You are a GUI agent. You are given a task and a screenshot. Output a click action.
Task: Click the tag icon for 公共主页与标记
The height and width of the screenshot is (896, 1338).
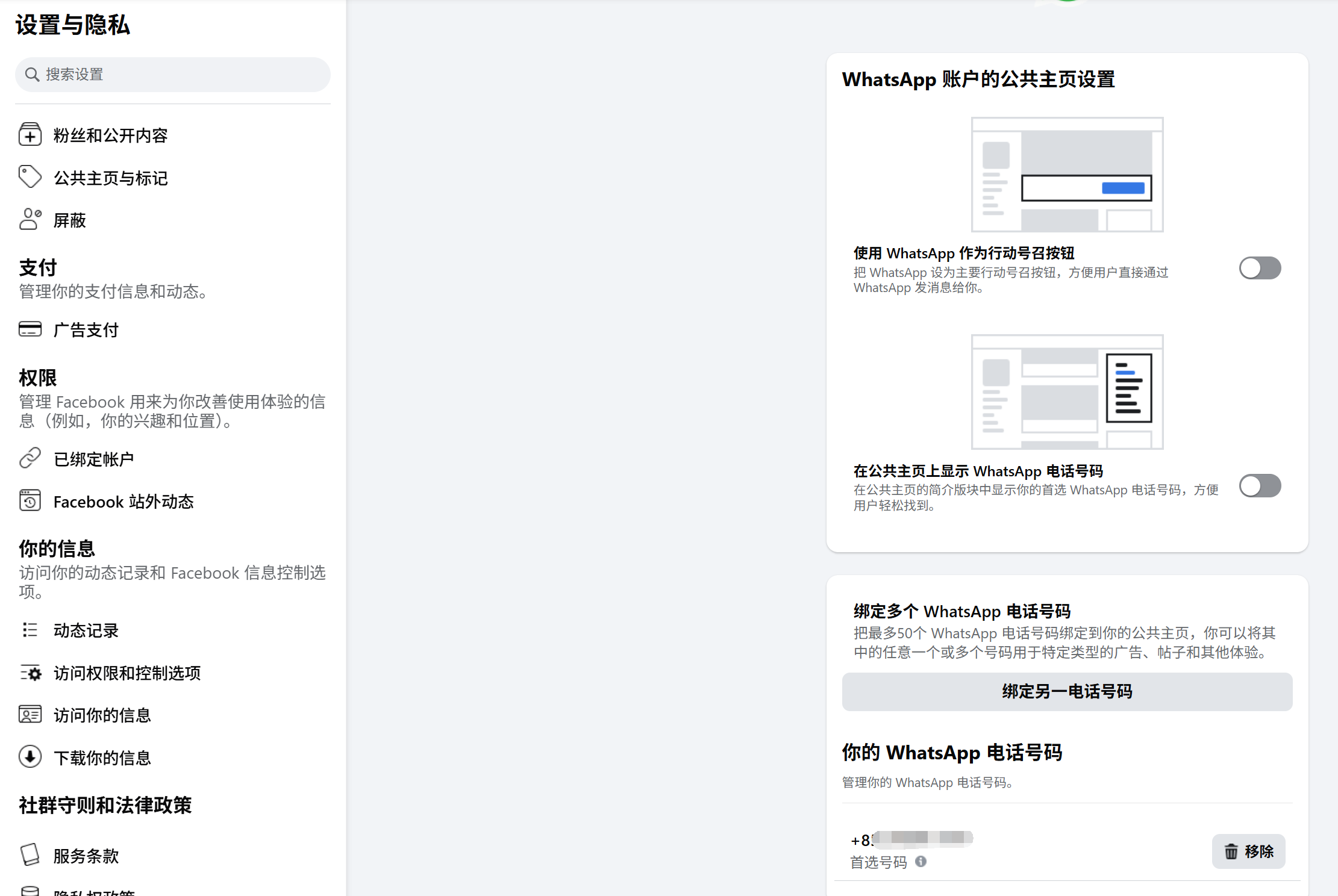click(30, 177)
